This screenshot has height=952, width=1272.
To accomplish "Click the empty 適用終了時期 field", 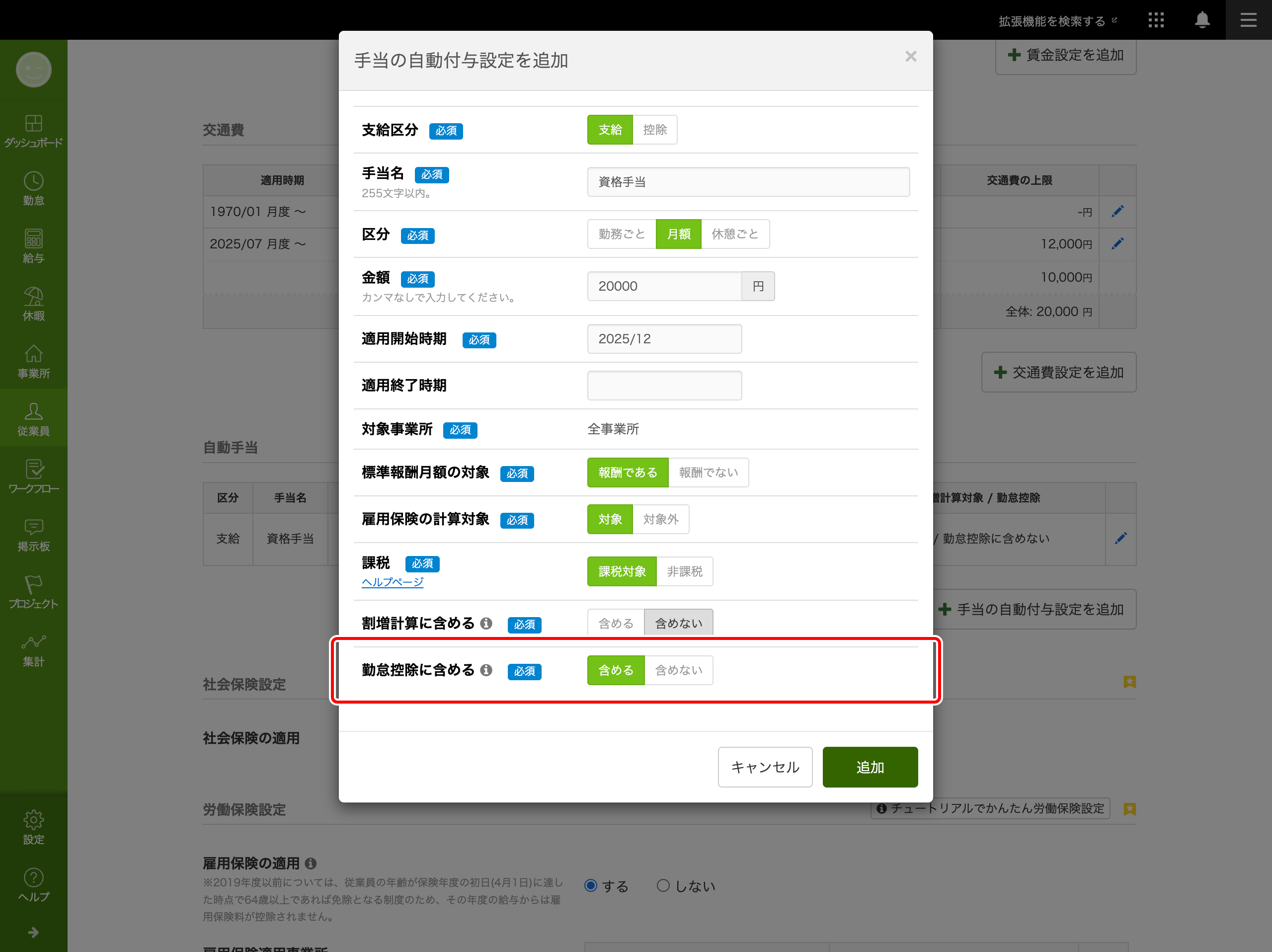I will (x=664, y=385).
